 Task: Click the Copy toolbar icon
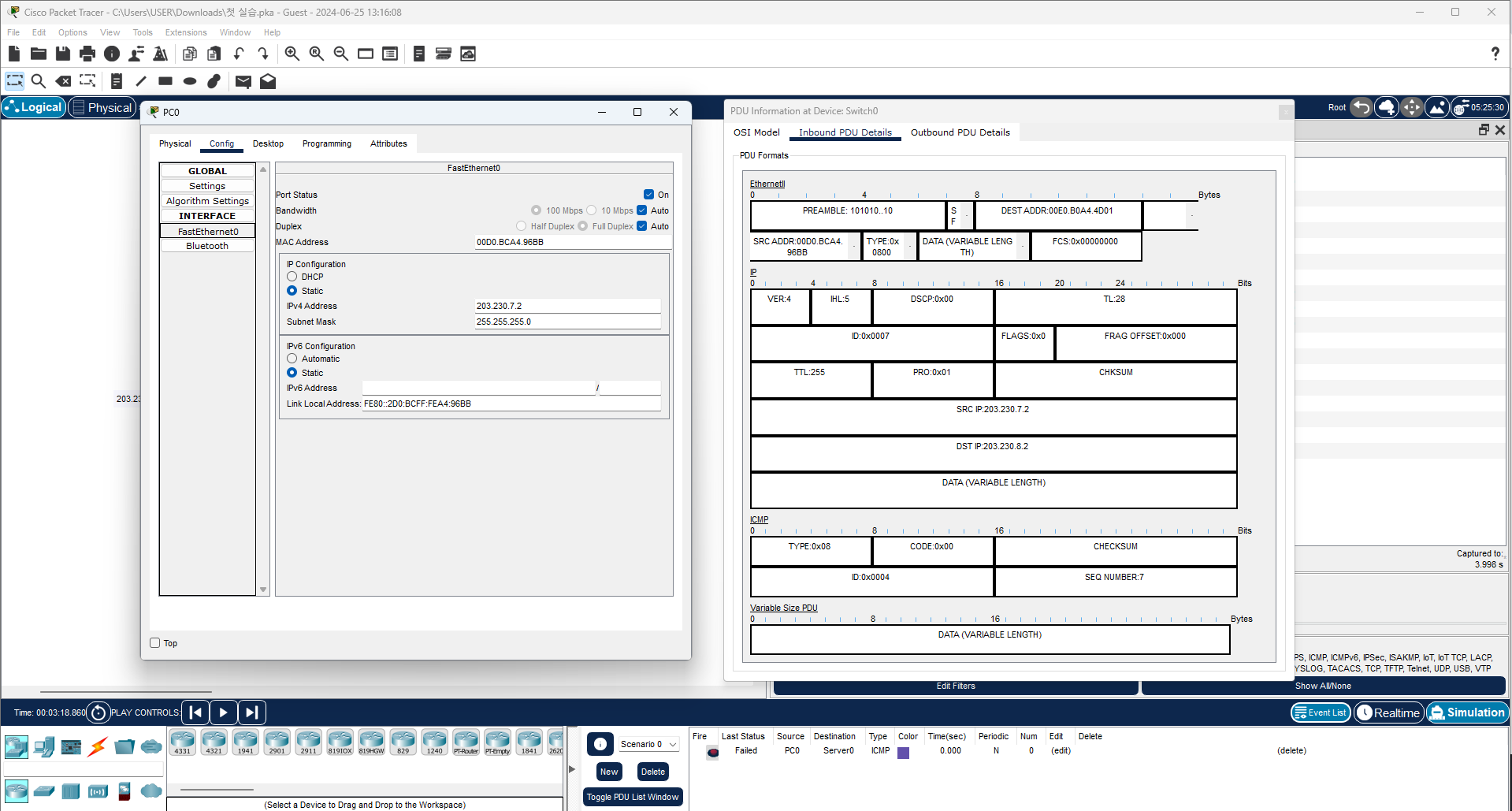(190, 54)
